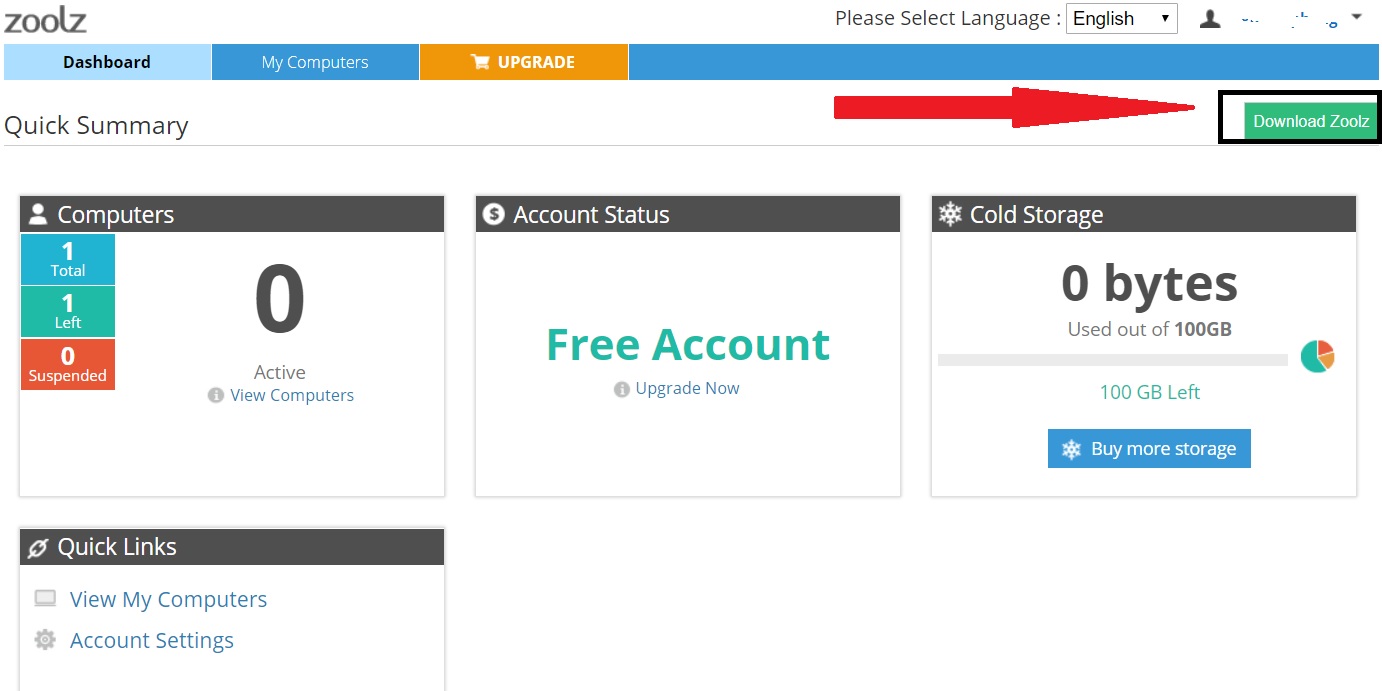Click the pie chart storage icon
This screenshot has width=1382, height=691.
[1317, 356]
